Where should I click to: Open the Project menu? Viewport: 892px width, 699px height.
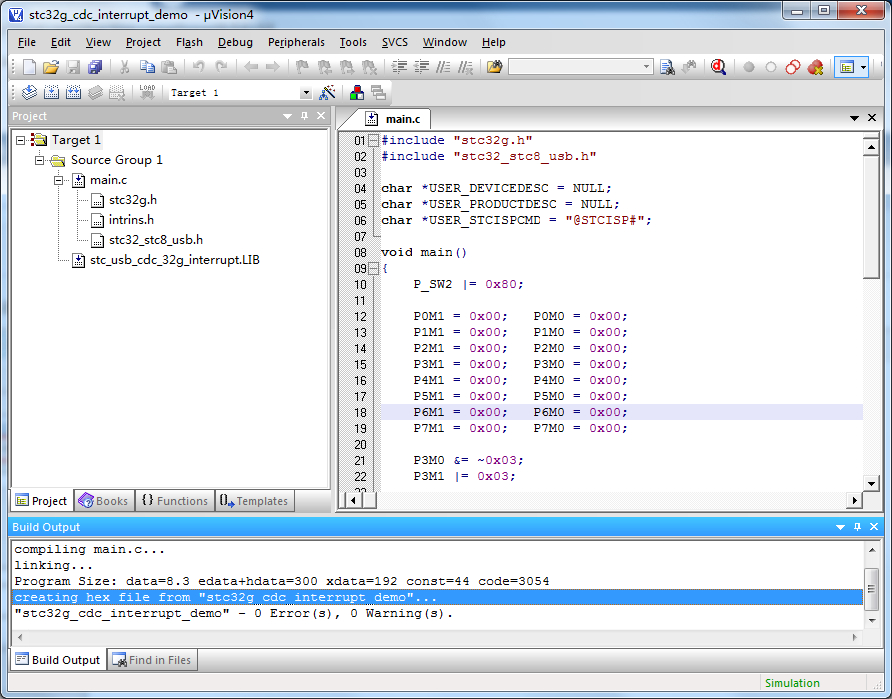[143, 42]
